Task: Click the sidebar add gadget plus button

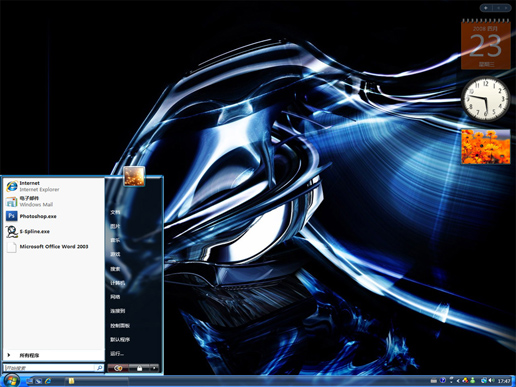Action: [x=486, y=8]
